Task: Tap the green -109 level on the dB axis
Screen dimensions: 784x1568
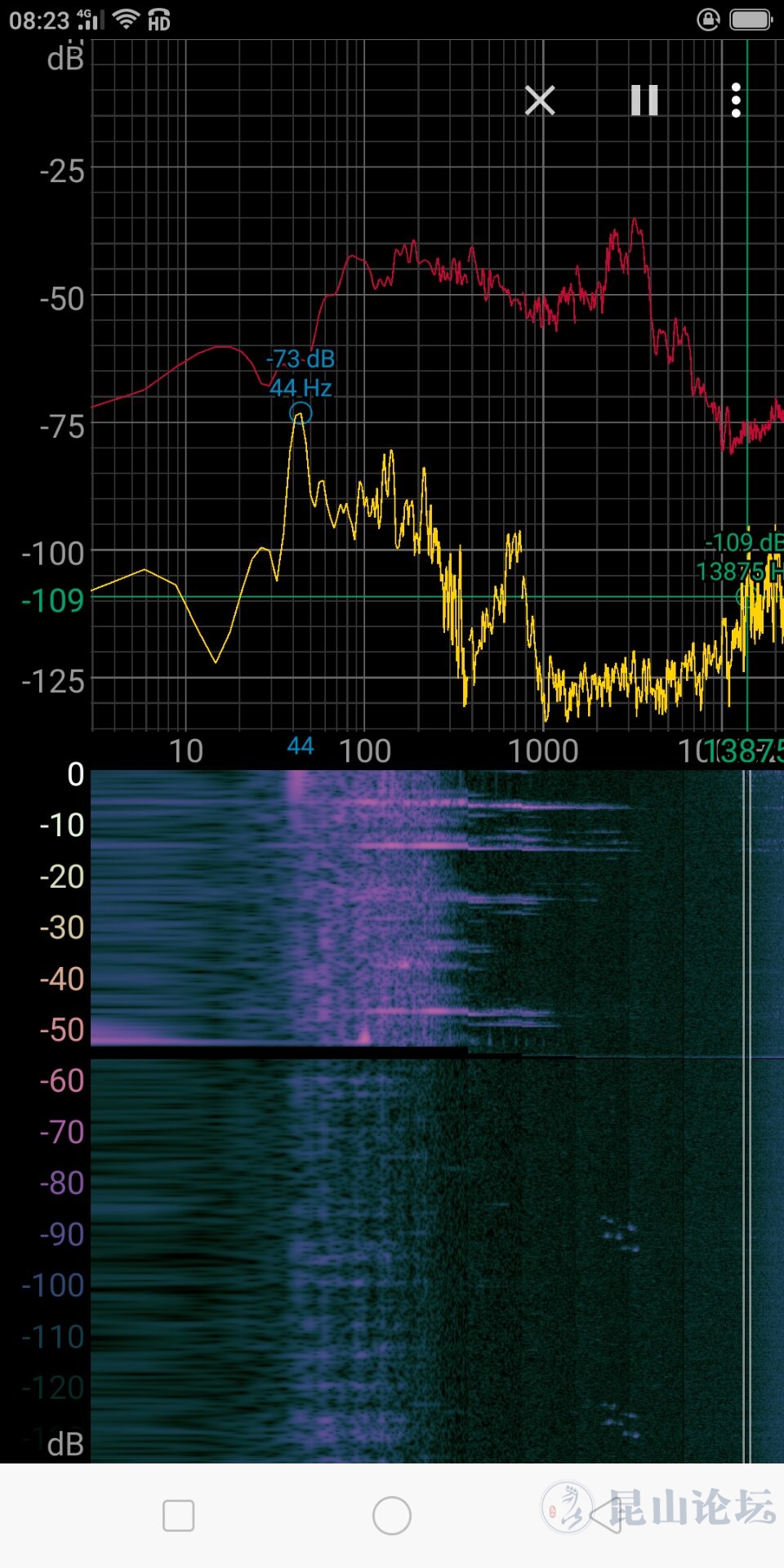Action: 53,601
